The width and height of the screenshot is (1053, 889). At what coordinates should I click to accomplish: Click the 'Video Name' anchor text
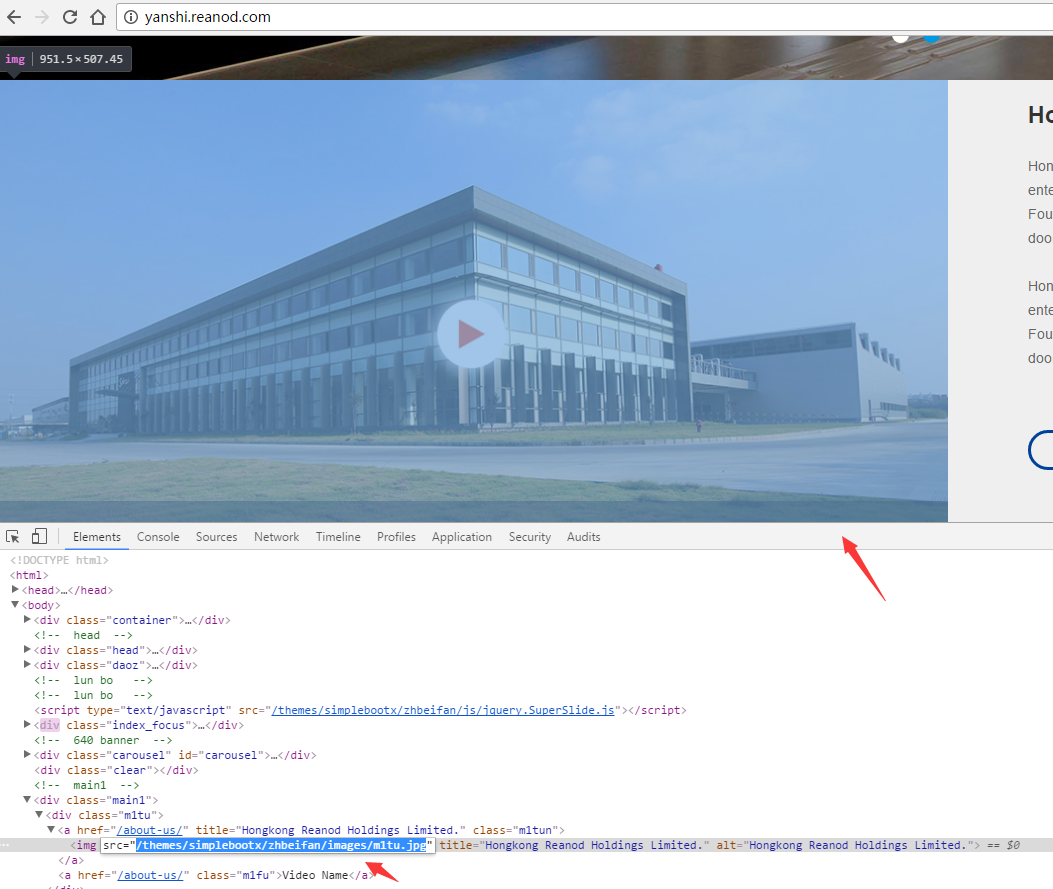315,876
